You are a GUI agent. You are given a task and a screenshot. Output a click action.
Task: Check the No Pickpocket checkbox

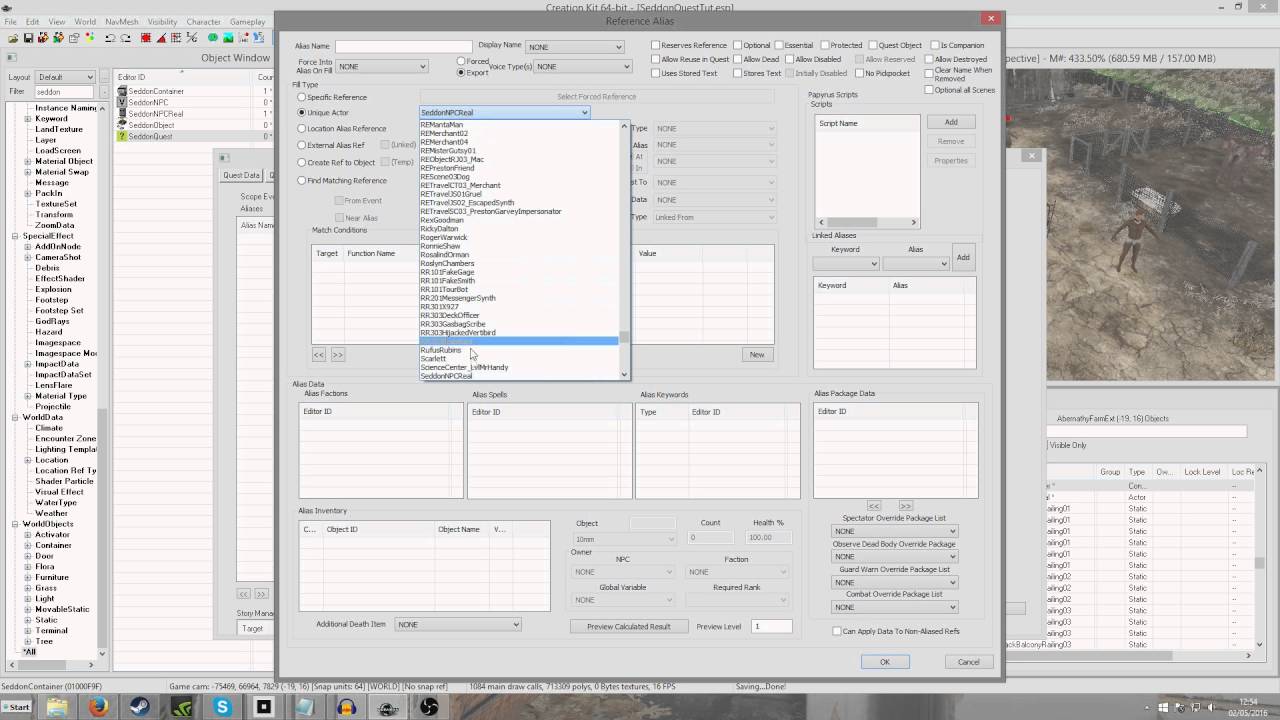(x=859, y=73)
